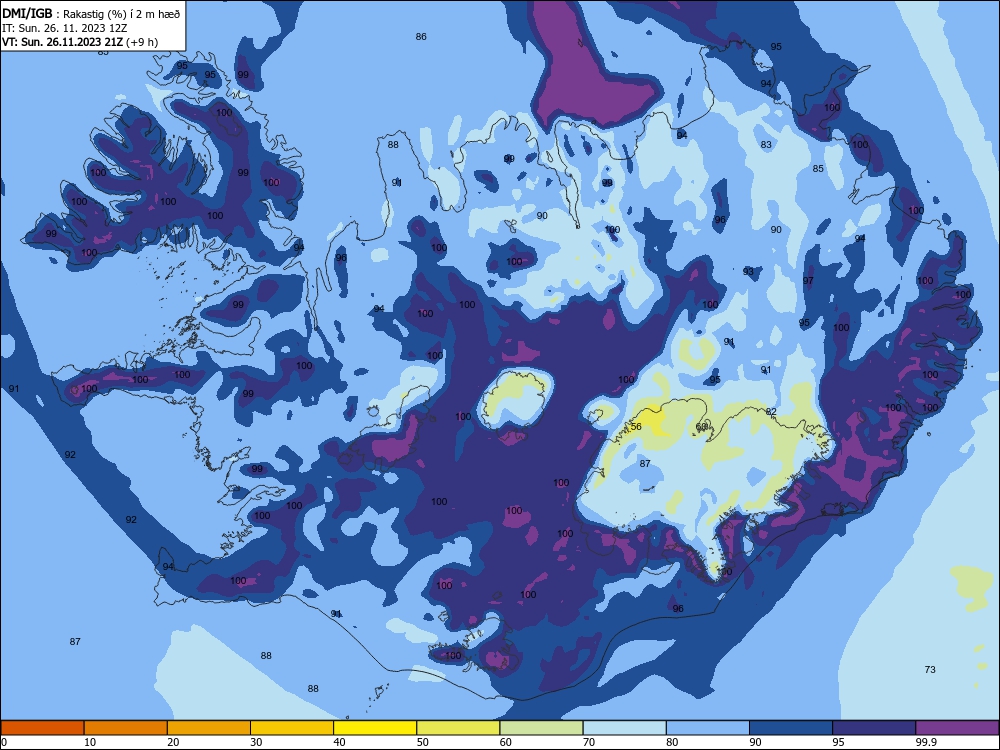The width and height of the screenshot is (1000, 750).
Task: Click the legend scale label "50"
Action: 422,742
